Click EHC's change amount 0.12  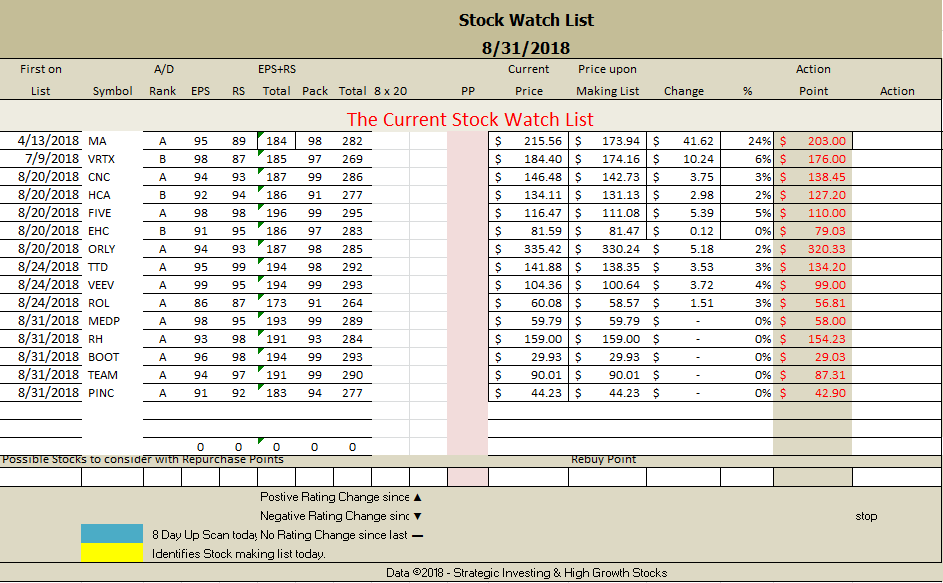click(701, 231)
